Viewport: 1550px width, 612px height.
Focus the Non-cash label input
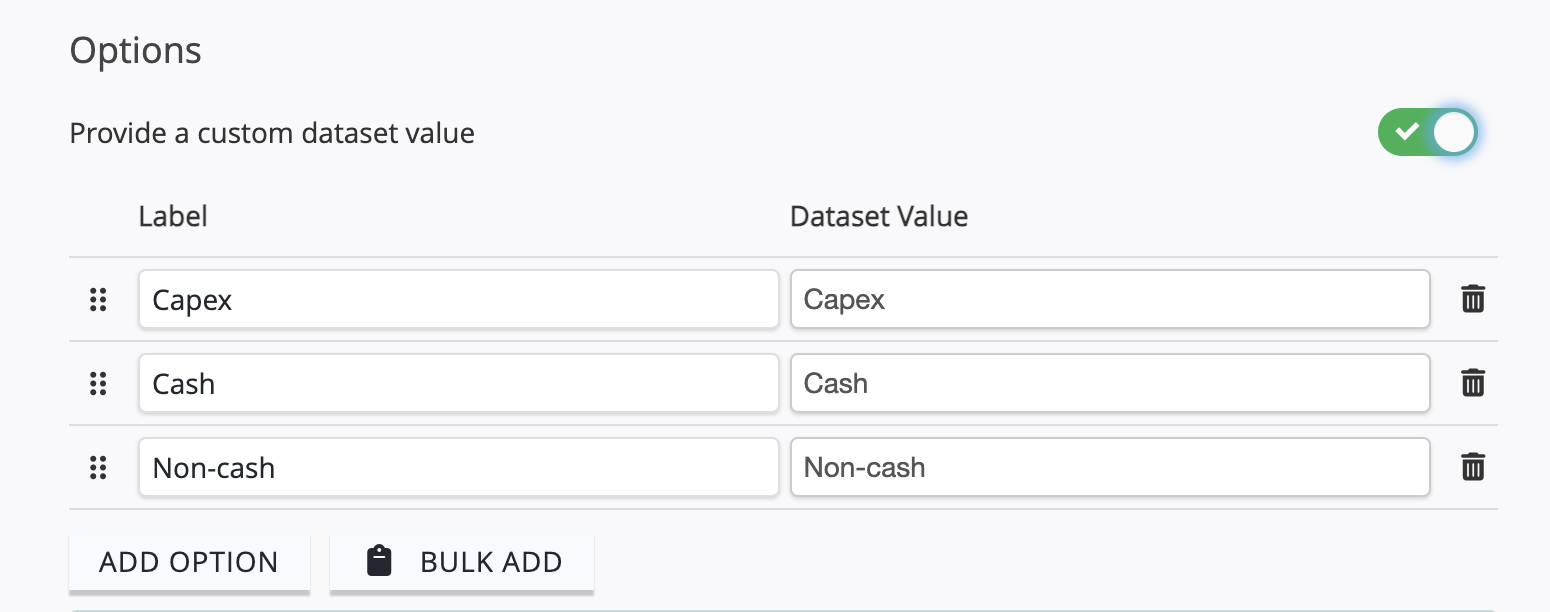coord(458,467)
